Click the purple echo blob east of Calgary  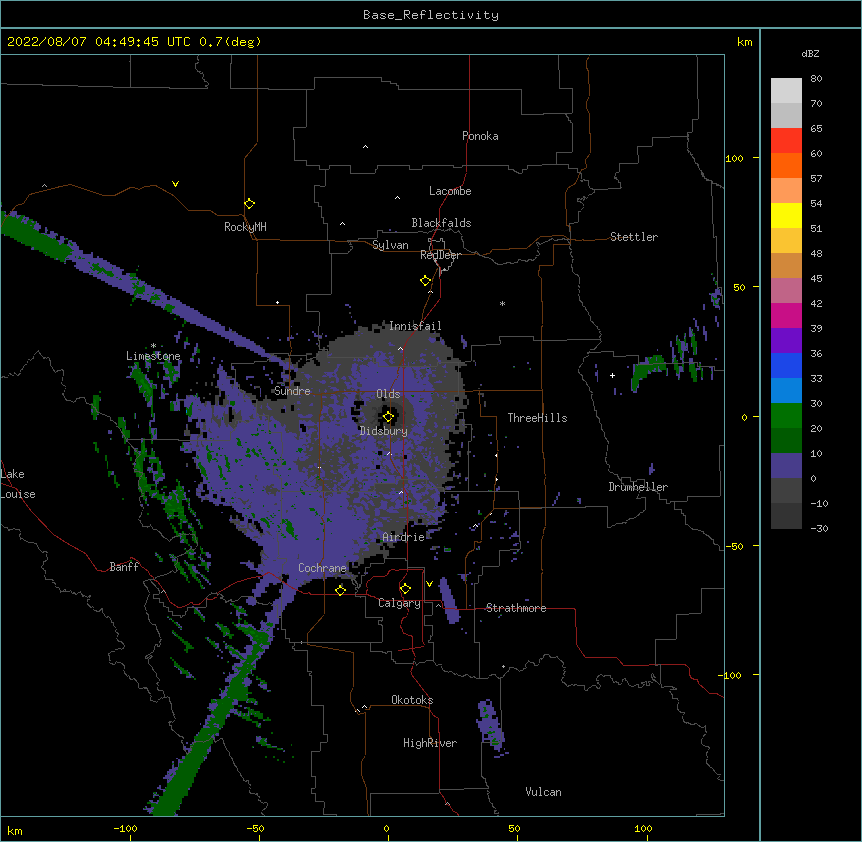(x=449, y=600)
